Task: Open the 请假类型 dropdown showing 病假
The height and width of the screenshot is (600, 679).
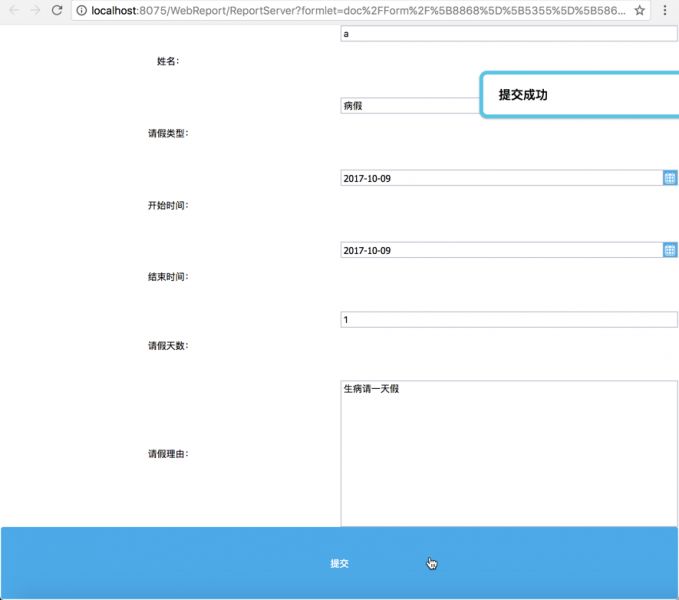Action: click(411, 106)
